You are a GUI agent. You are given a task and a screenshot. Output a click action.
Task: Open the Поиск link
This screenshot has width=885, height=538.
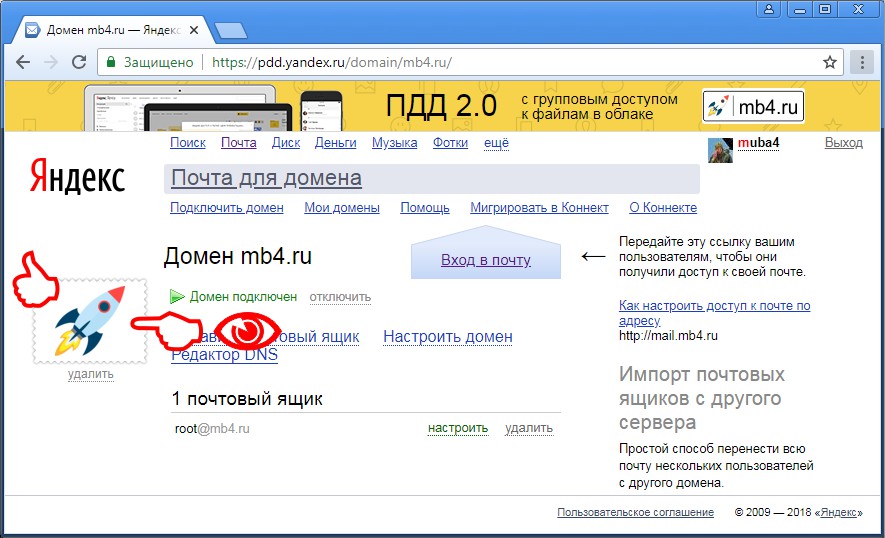pos(188,143)
